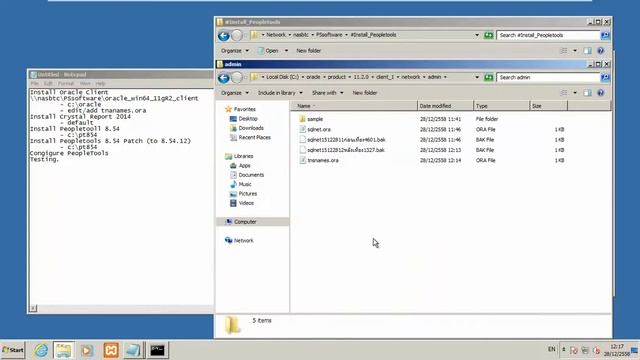
Task: Open the sample folder
Action: [315, 119]
